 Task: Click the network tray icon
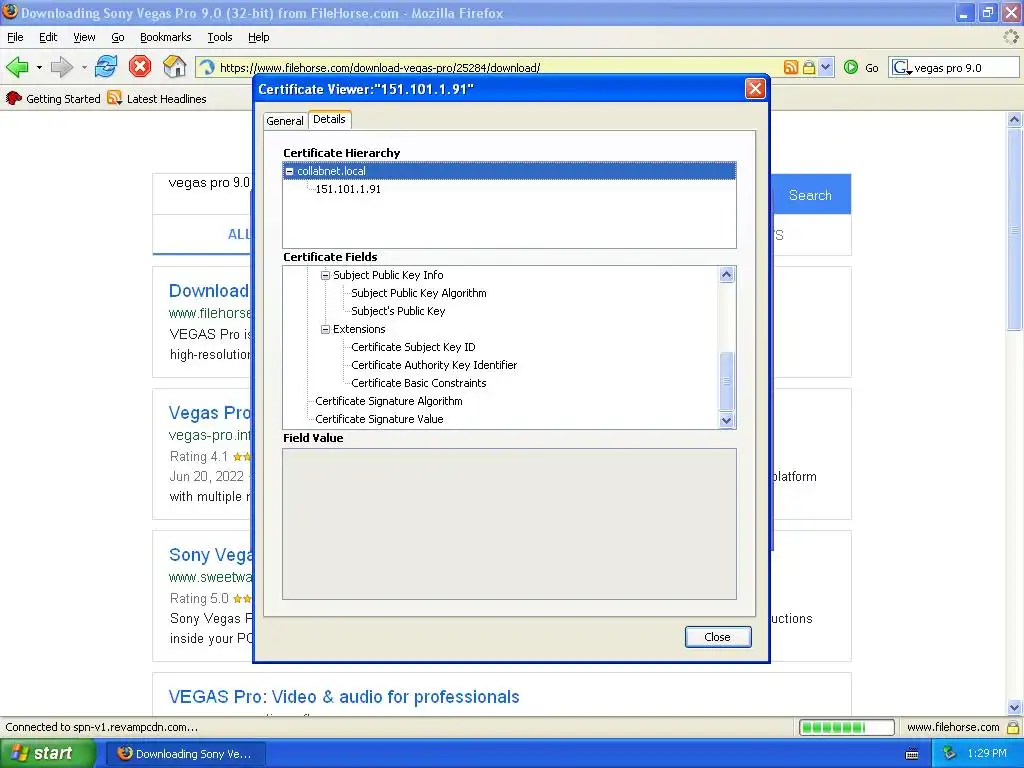(949, 753)
